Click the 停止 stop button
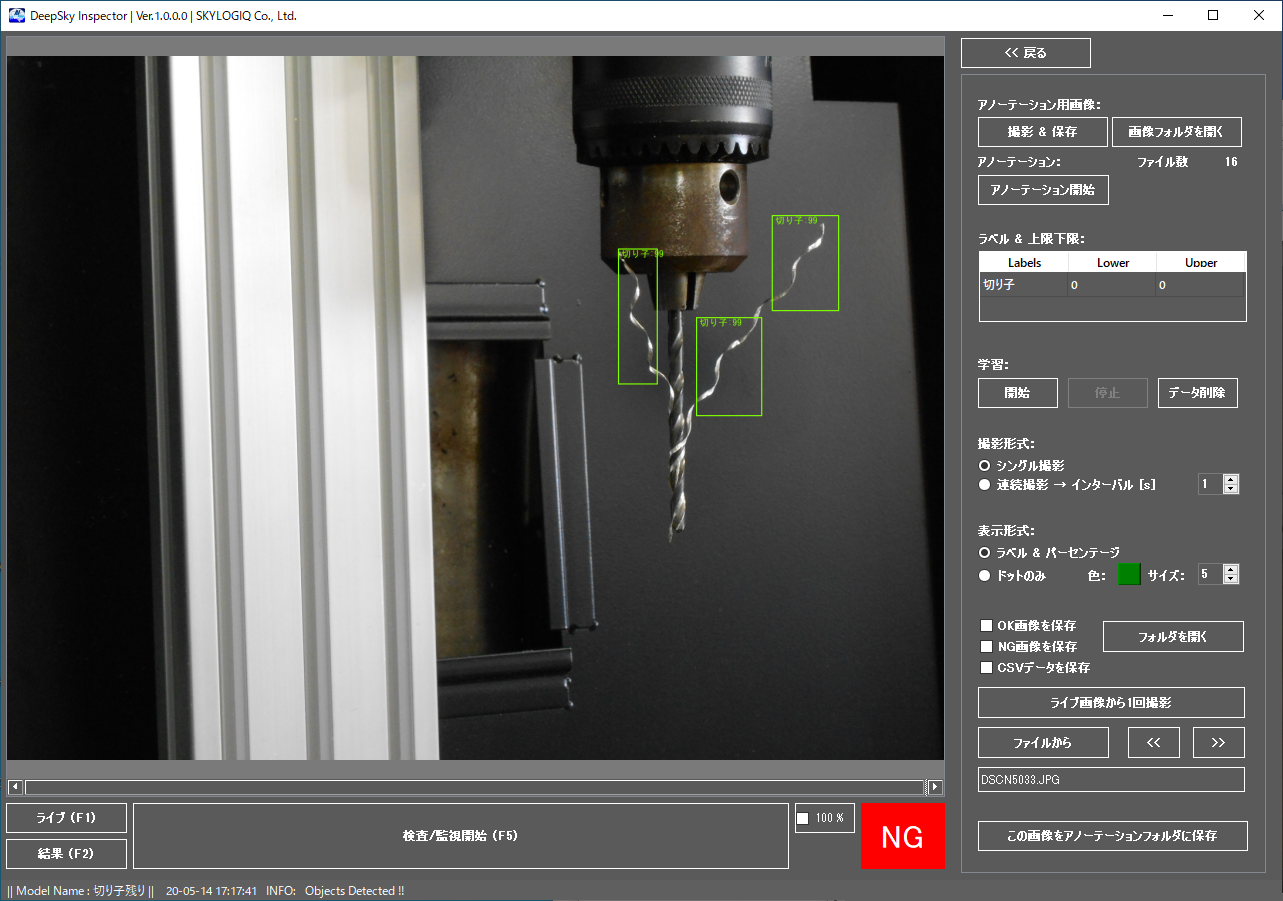 coord(1108,393)
